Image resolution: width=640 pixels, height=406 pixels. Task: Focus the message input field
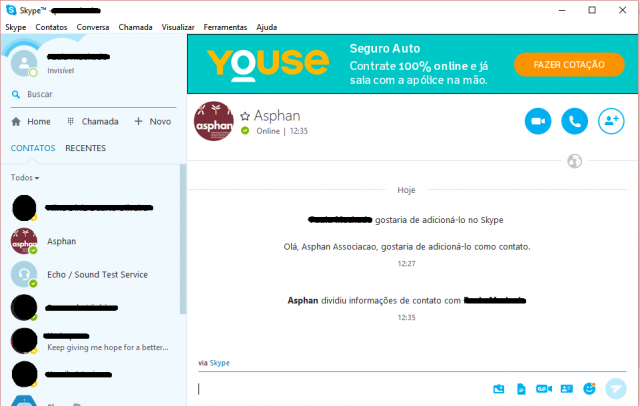pyautogui.click(x=341, y=389)
